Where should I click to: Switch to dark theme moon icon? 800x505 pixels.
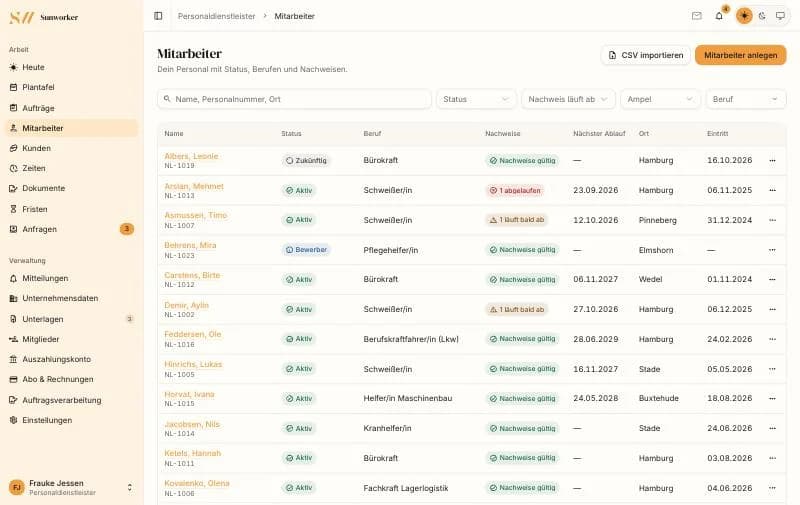coord(762,16)
